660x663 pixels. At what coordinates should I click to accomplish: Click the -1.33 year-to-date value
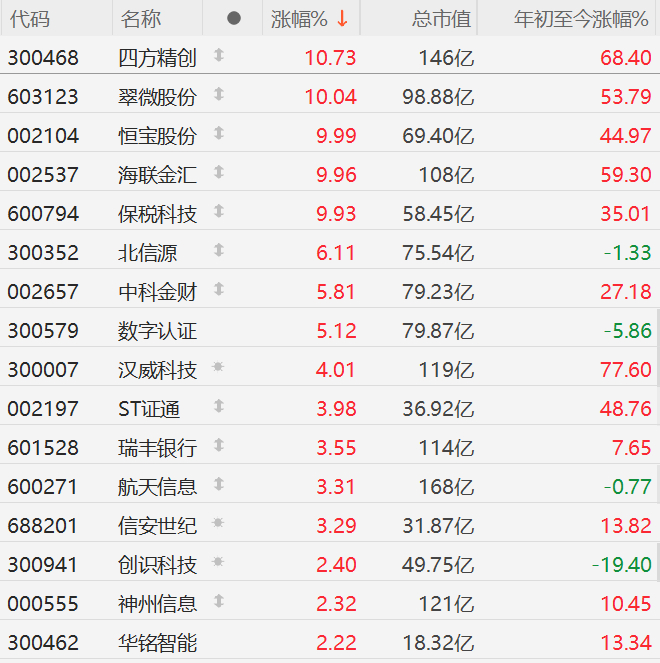pos(627,253)
